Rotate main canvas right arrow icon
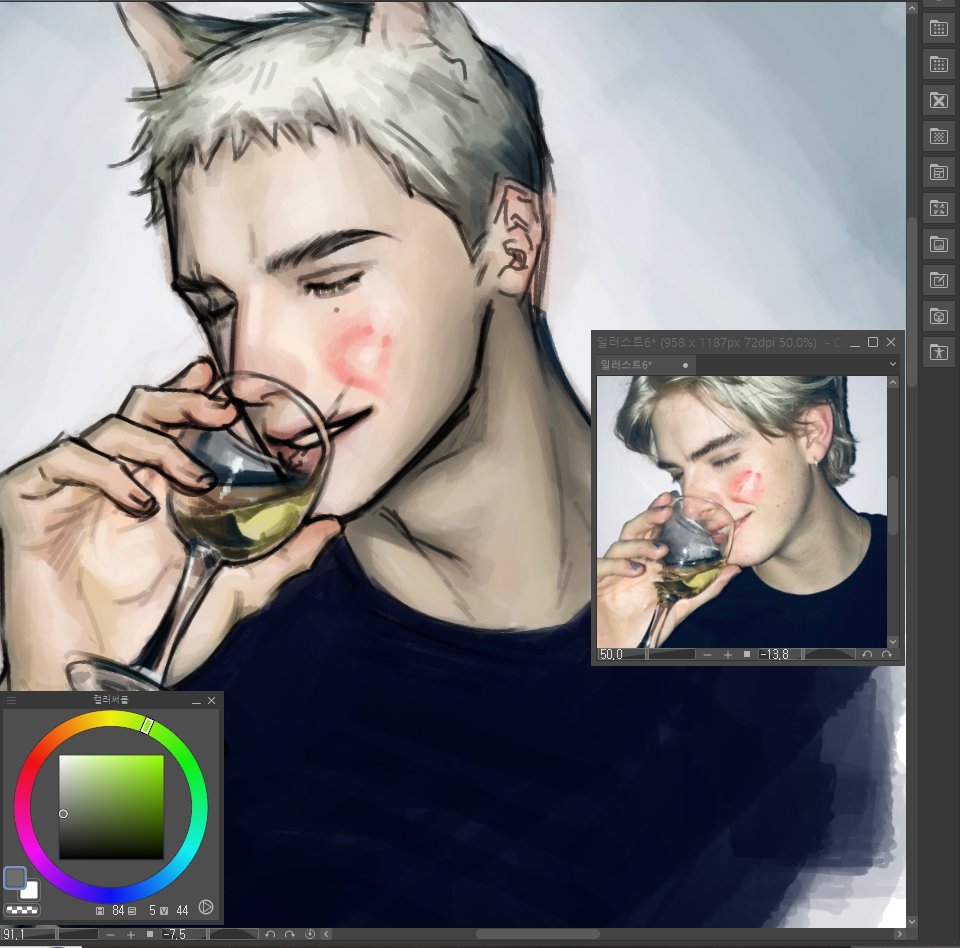 coord(290,935)
